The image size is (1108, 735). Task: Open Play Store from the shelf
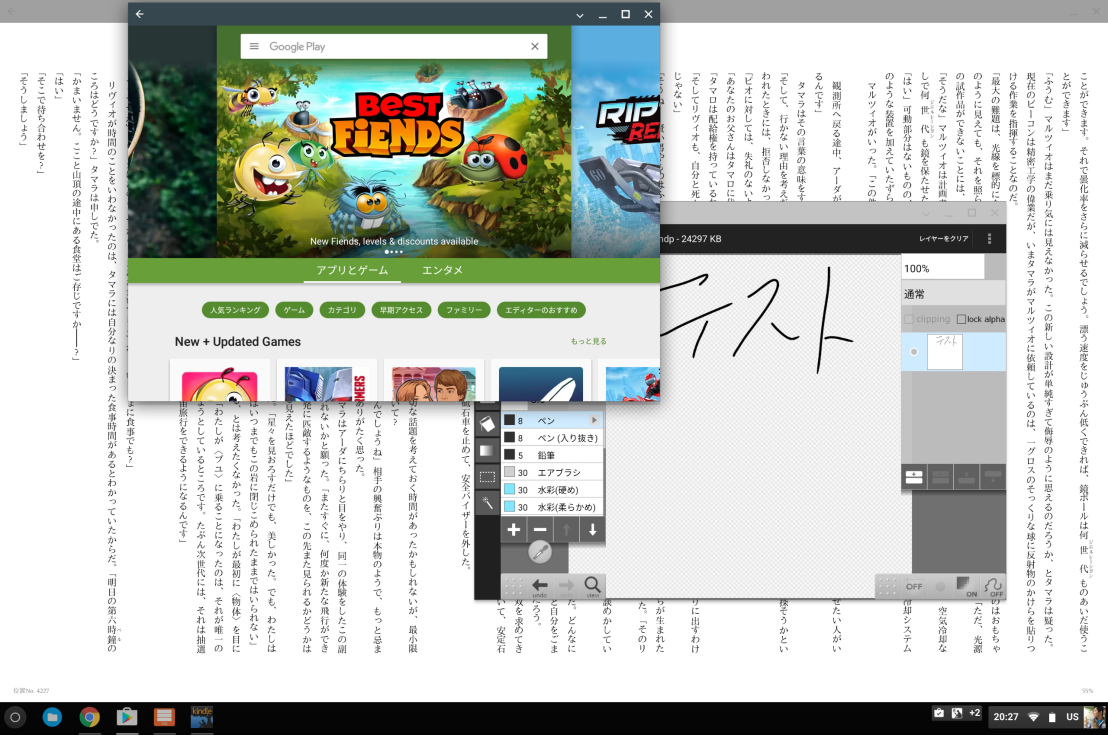pos(126,717)
